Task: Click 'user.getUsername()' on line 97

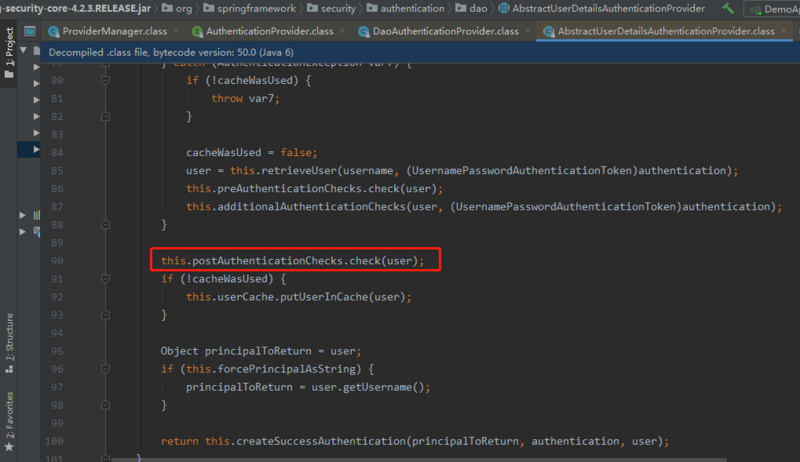Action: tap(368, 387)
